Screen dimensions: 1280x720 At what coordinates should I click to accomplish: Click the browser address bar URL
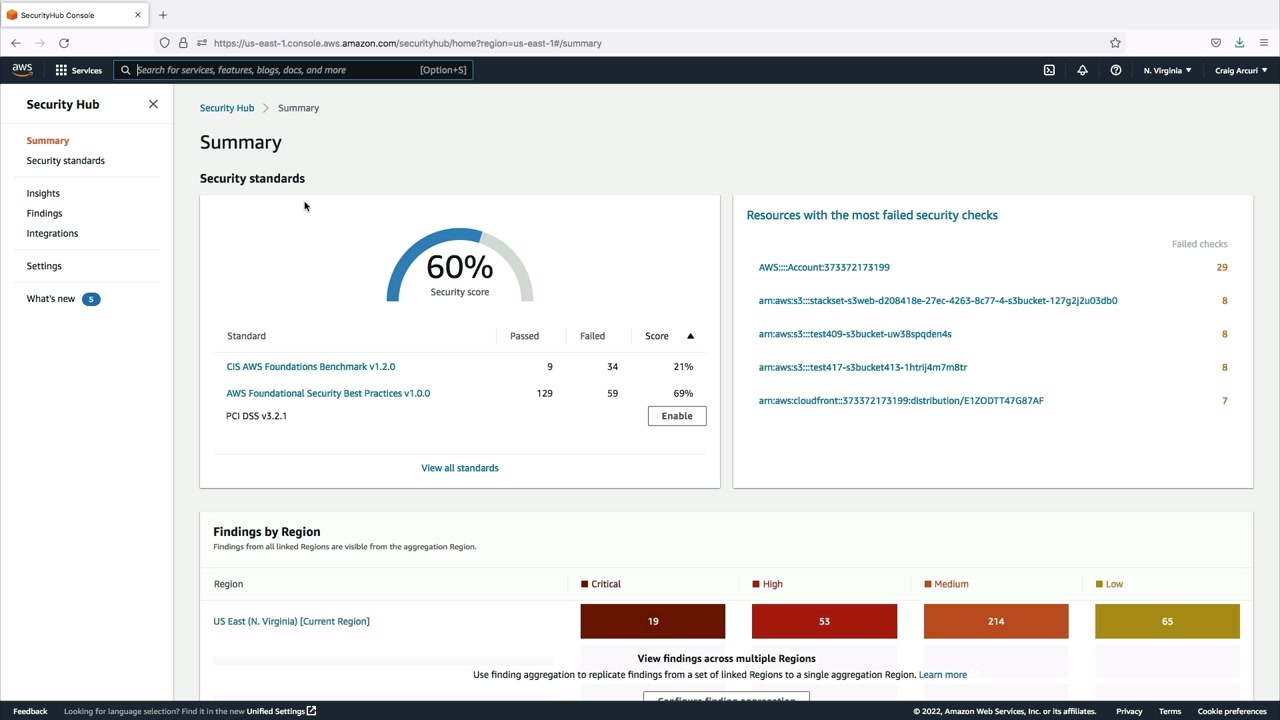click(x=407, y=43)
